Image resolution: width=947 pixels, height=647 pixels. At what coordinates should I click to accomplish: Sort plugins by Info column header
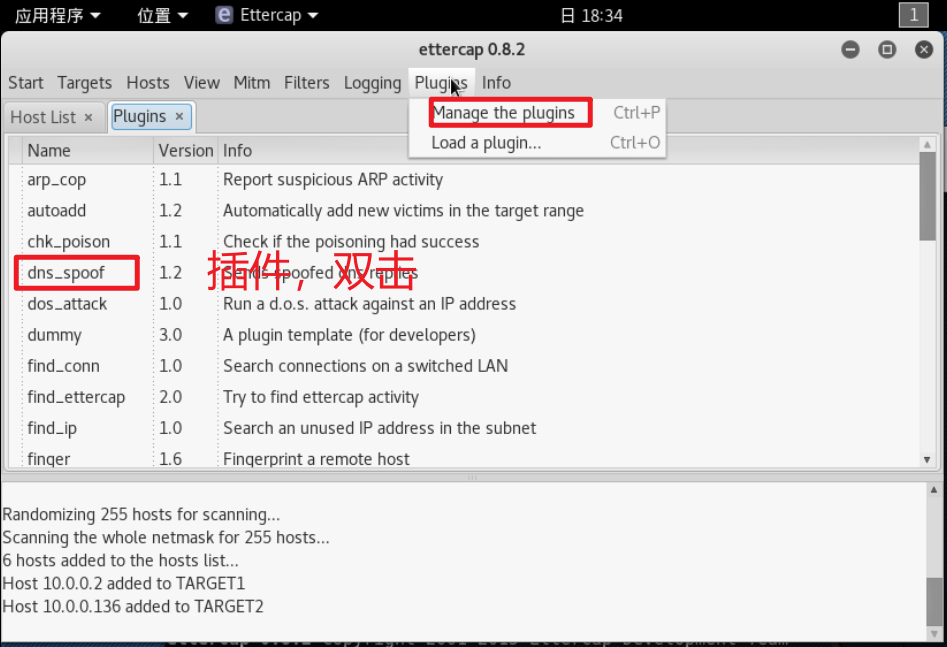568,150
